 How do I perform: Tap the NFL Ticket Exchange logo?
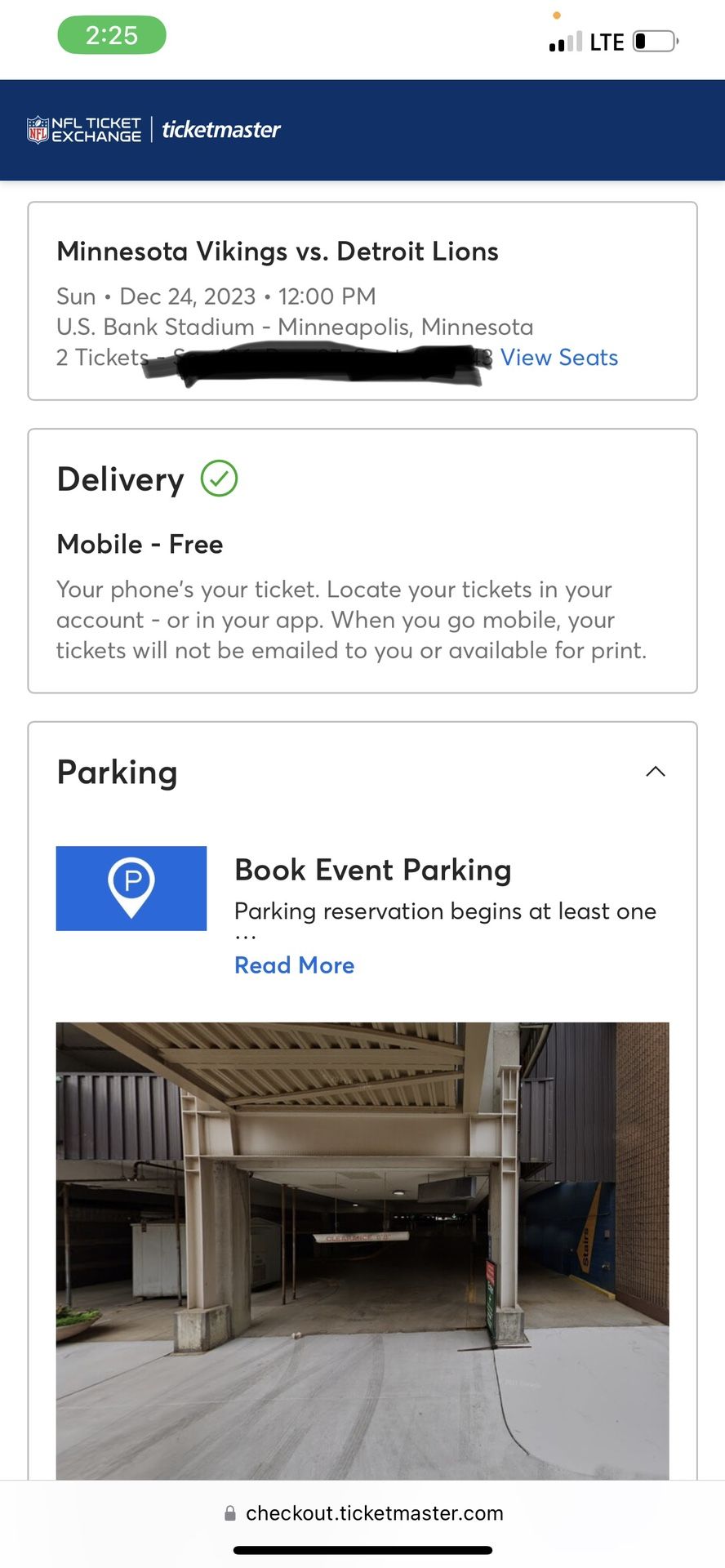point(84,130)
